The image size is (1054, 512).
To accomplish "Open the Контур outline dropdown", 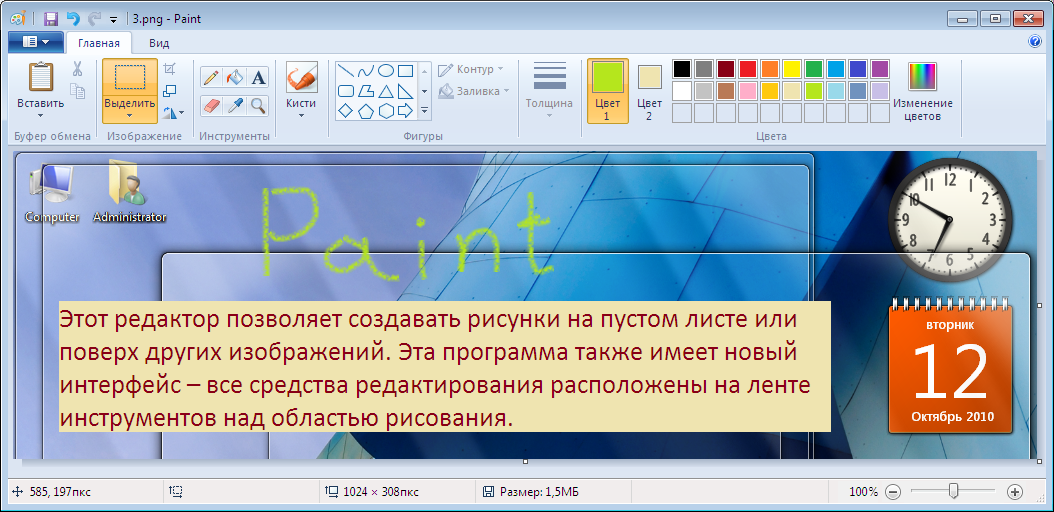I will click(x=471, y=69).
